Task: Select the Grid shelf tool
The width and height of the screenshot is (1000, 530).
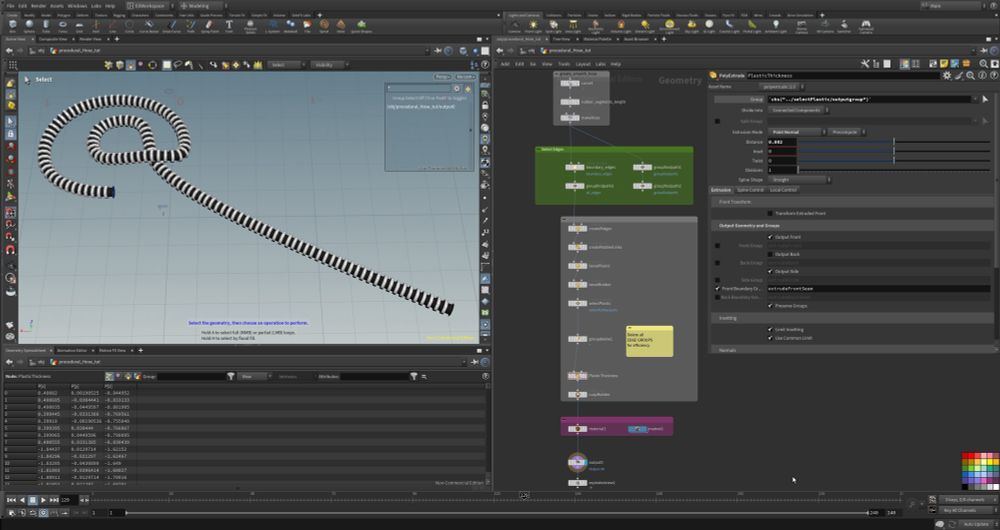Action: coord(79,26)
